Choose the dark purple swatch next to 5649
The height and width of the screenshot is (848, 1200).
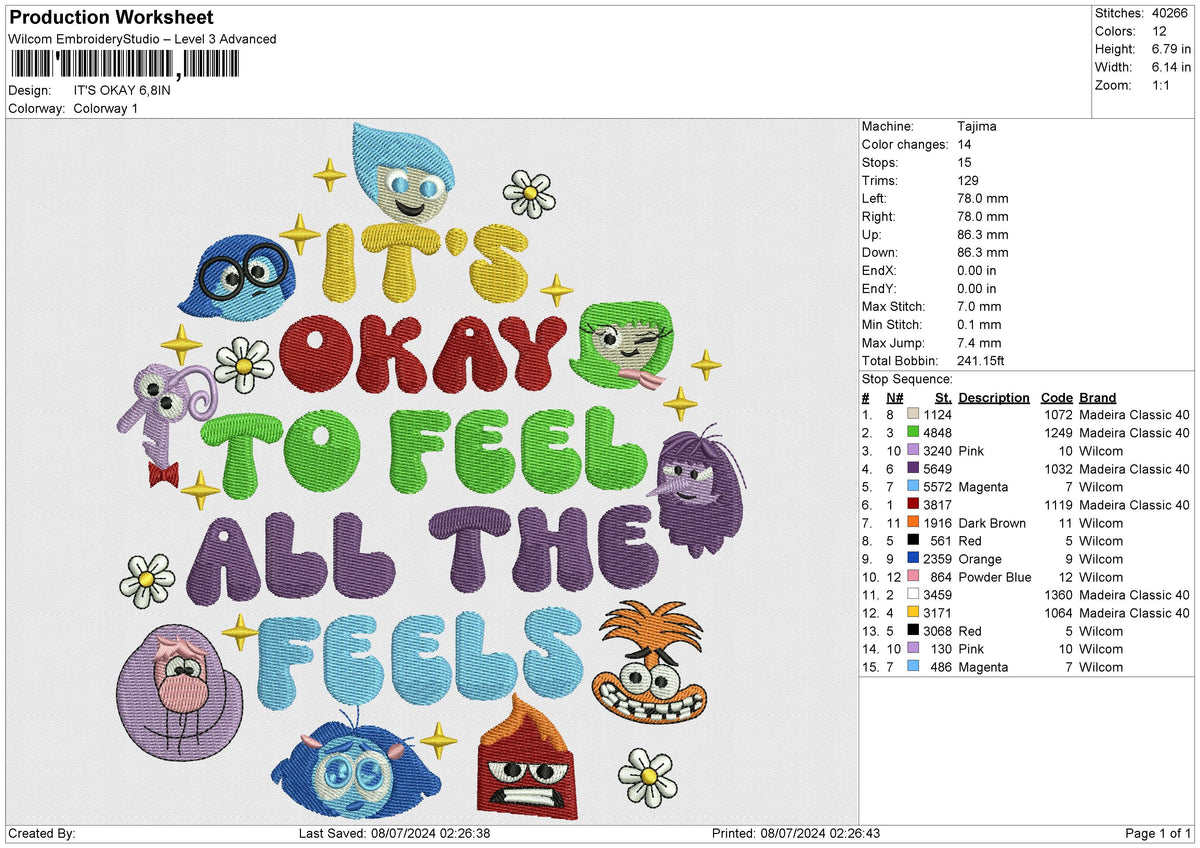913,469
